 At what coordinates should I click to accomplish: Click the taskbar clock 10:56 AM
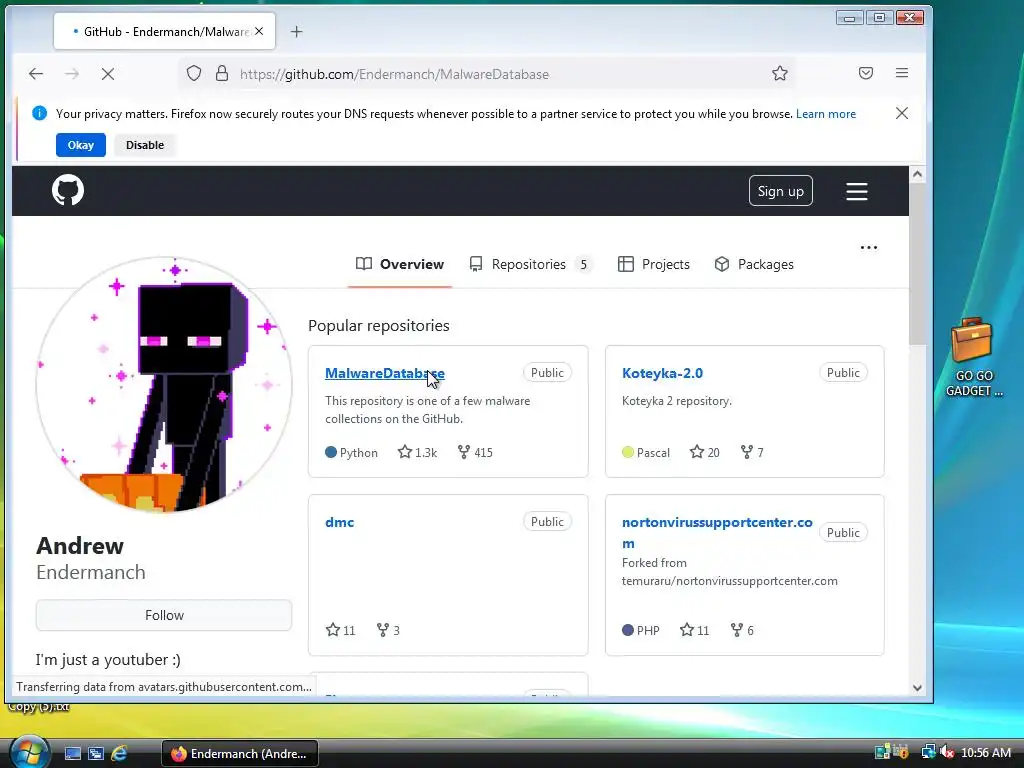(x=985, y=753)
